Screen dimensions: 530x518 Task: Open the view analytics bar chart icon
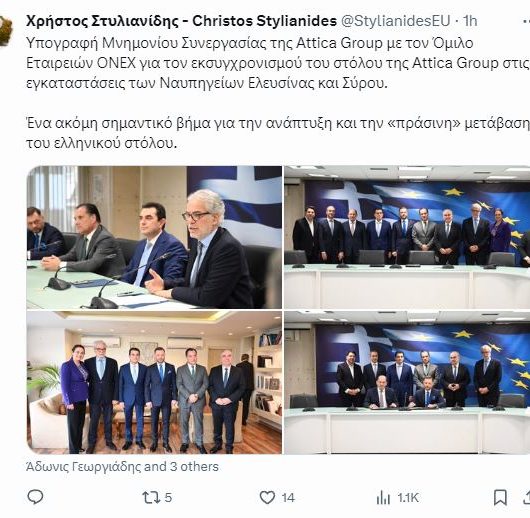[x=383, y=498]
